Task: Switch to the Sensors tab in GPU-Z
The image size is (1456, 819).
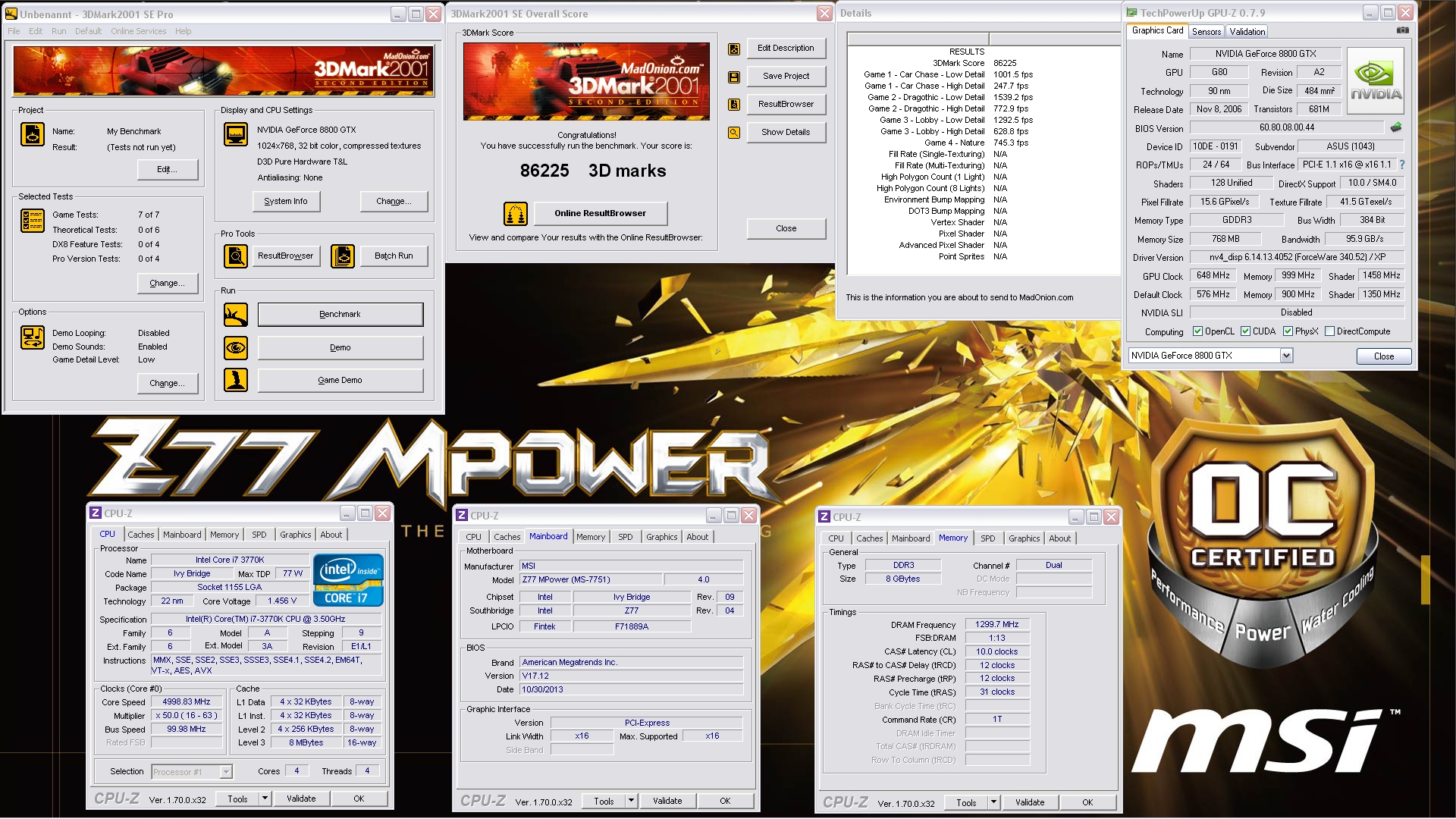Action: tap(1206, 32)
